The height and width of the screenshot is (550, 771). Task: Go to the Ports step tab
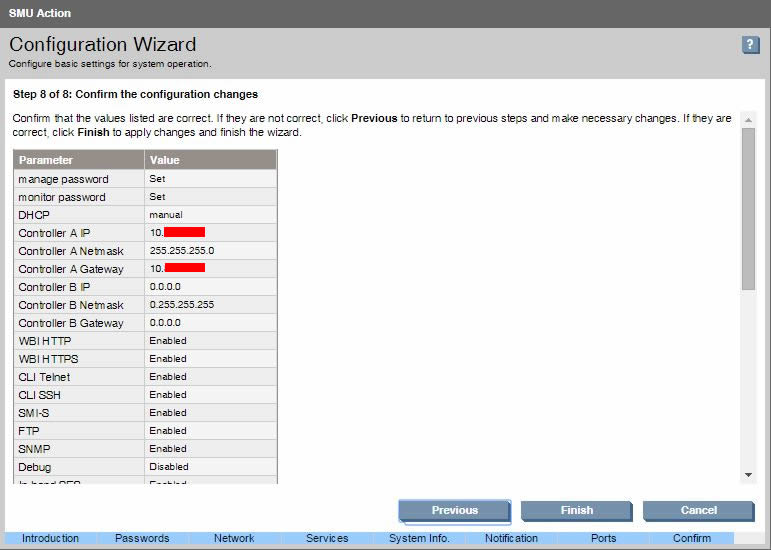pos(603,539)
